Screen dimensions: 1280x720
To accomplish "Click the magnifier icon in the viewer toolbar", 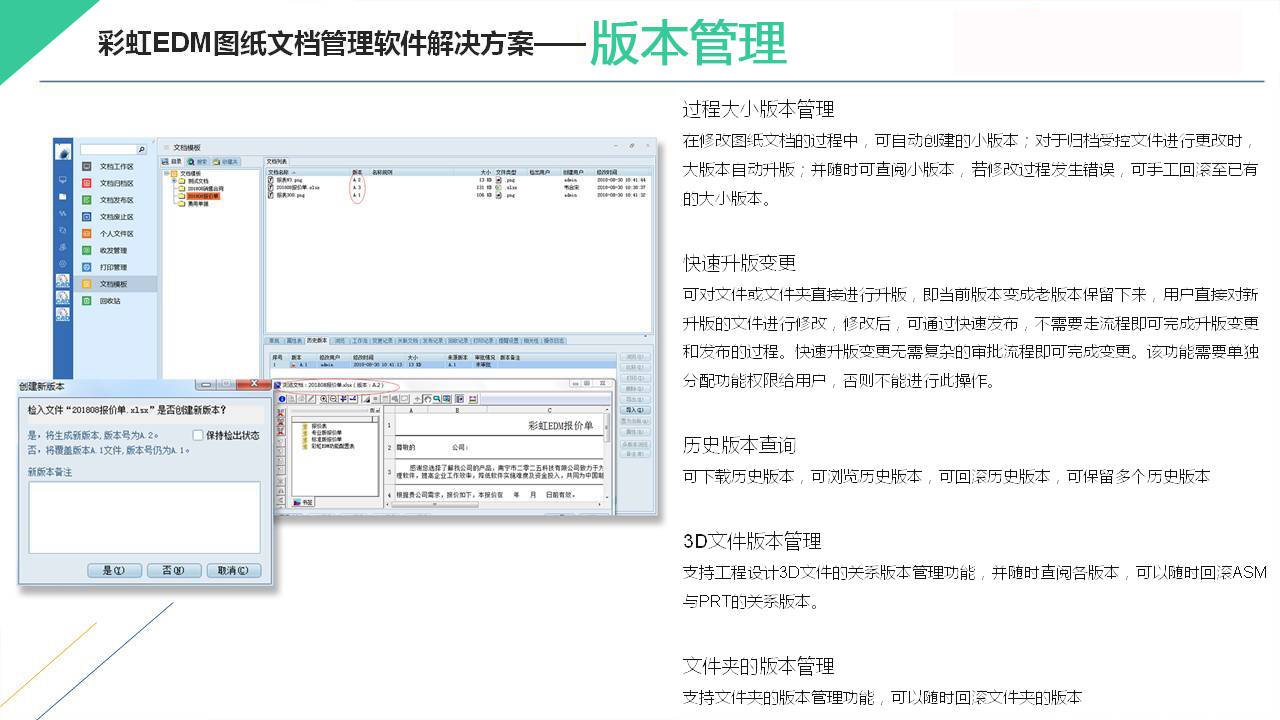I will point(437,399).
